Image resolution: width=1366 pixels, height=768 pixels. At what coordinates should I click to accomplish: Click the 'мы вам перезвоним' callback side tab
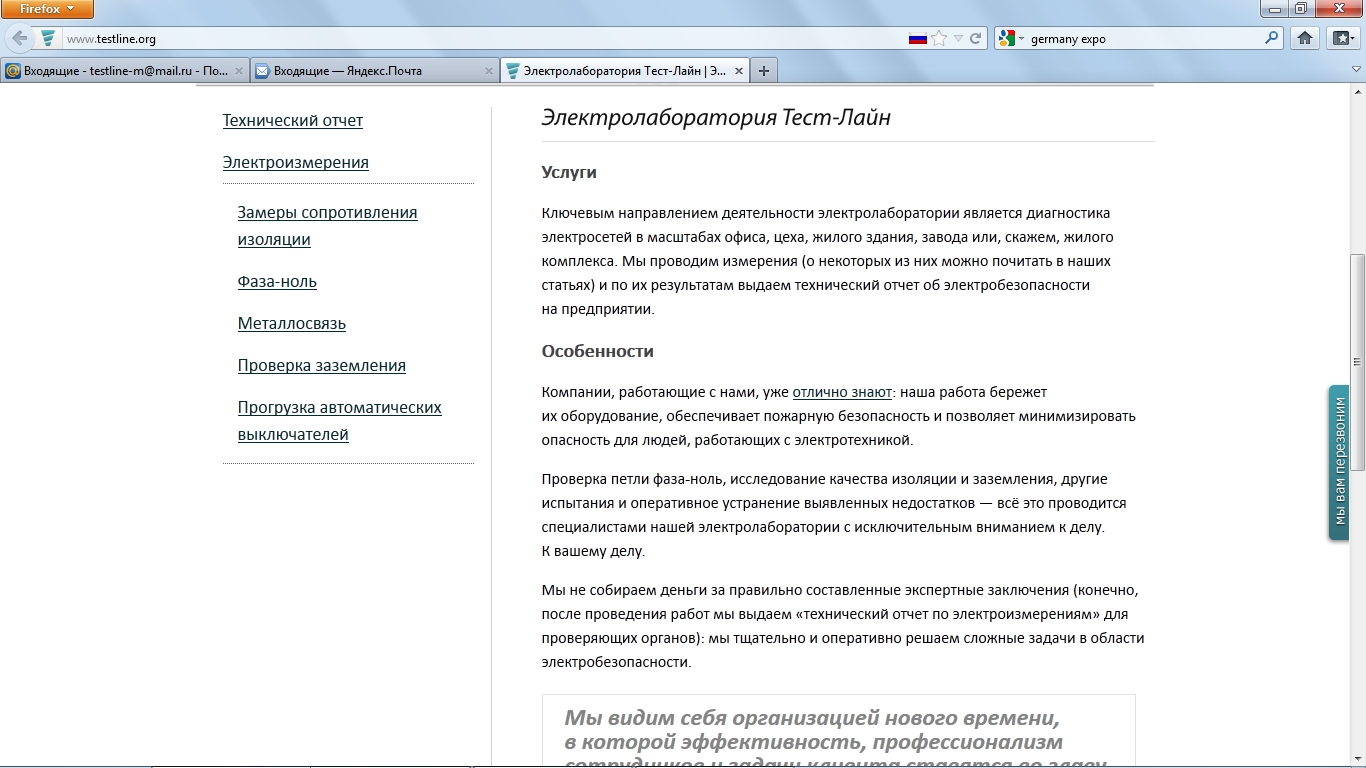point(1339,463)
